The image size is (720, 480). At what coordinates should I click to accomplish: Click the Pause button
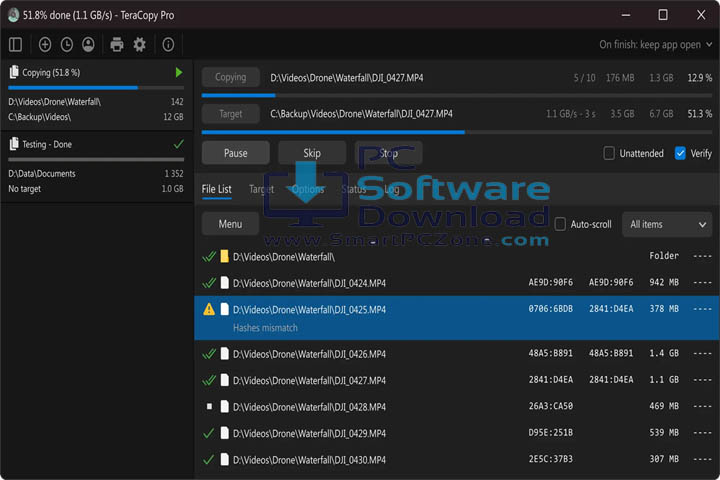[236, 153]
